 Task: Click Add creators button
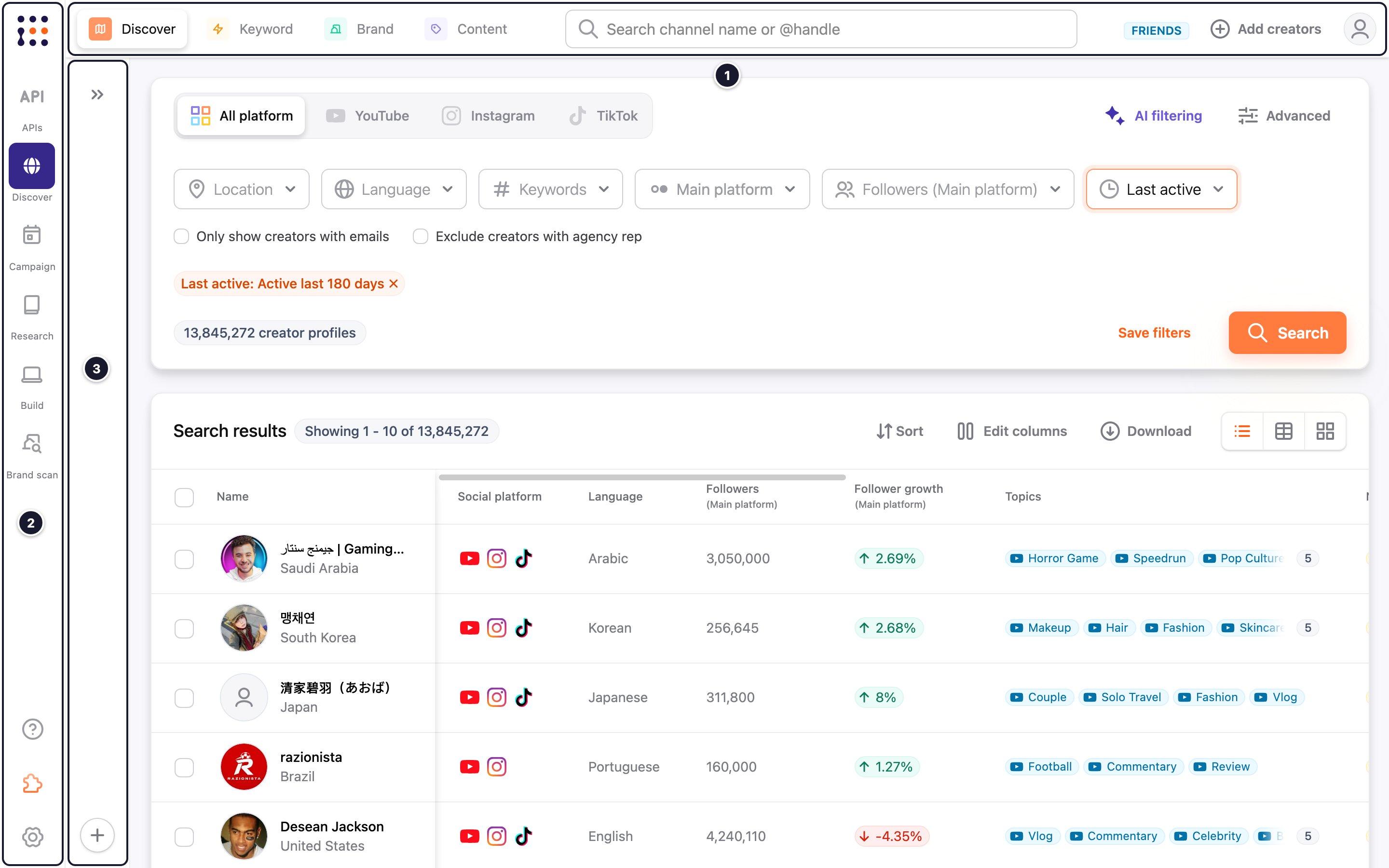pyautogui.click(x=1266, y=29)
